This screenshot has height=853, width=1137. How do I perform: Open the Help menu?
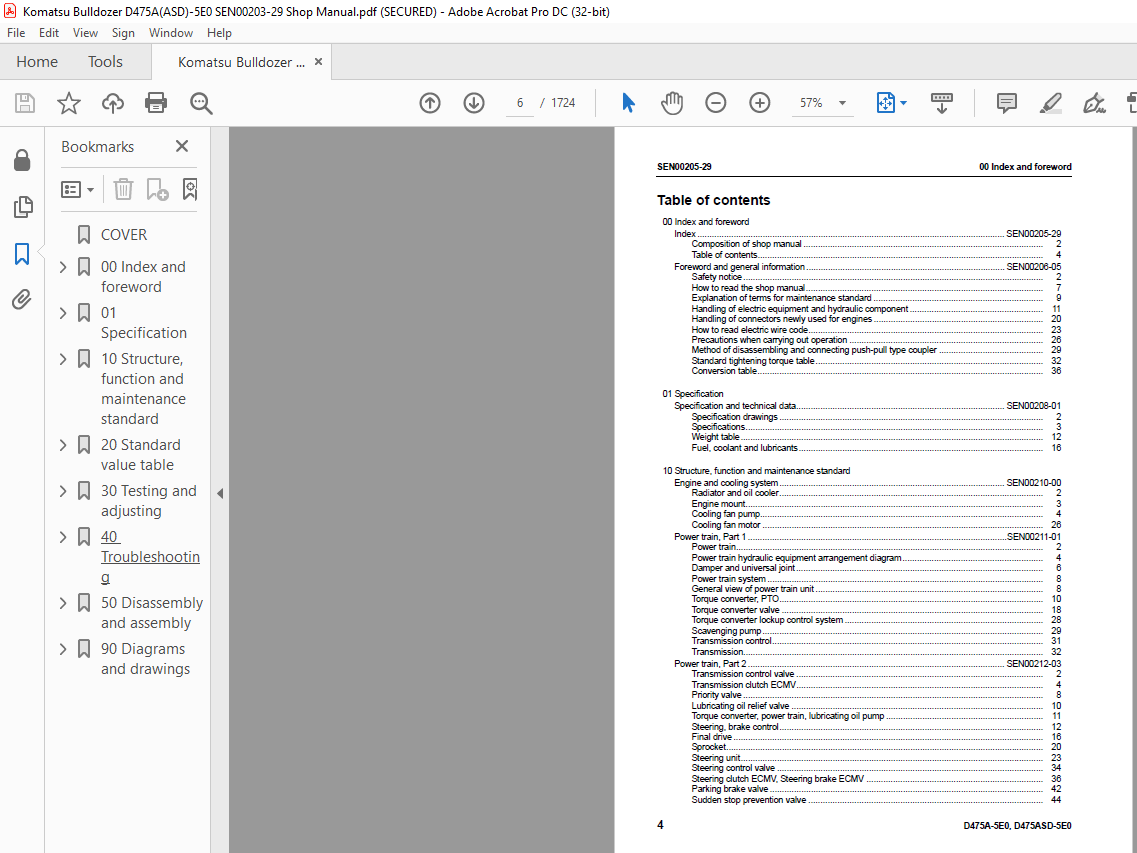point(219,33)
